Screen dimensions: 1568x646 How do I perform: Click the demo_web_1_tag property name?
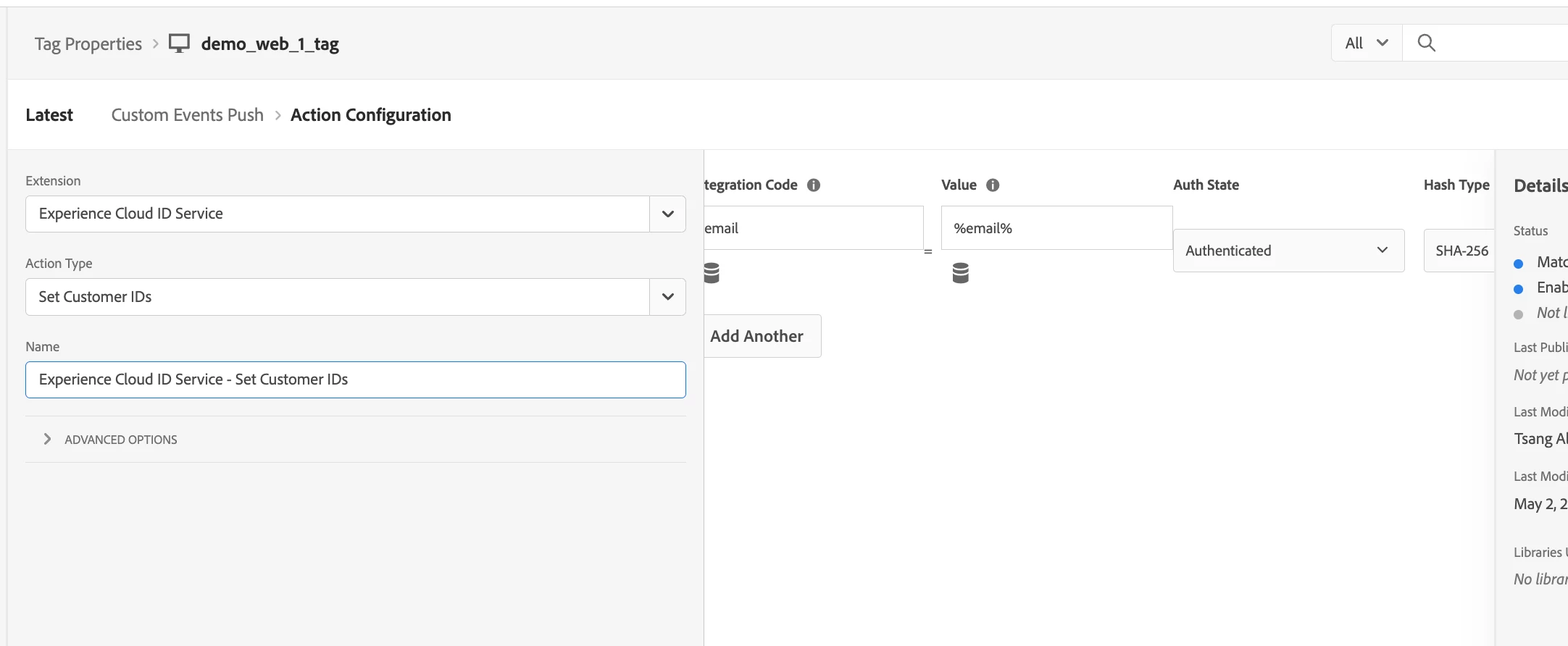click(x=270, y=44)
